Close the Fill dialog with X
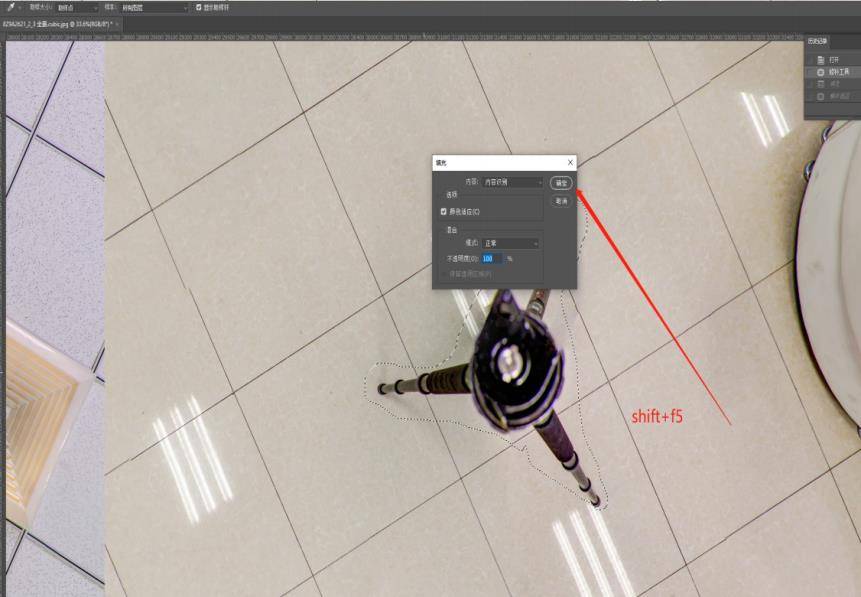The image size is (861, 597). 570,161
